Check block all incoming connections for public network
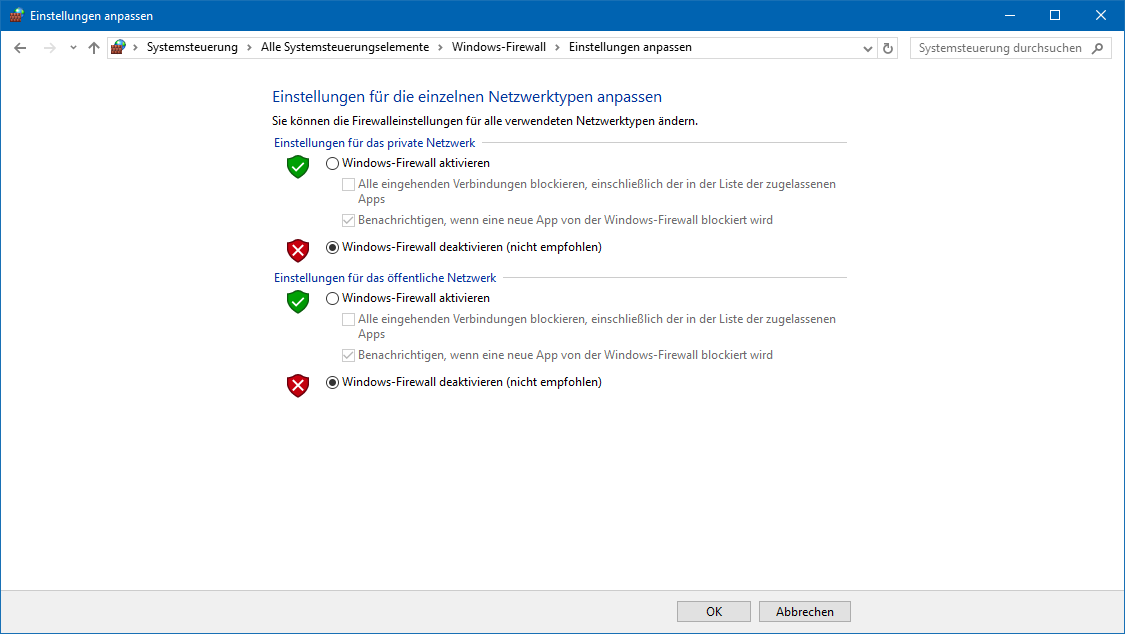 pos(348,319)
